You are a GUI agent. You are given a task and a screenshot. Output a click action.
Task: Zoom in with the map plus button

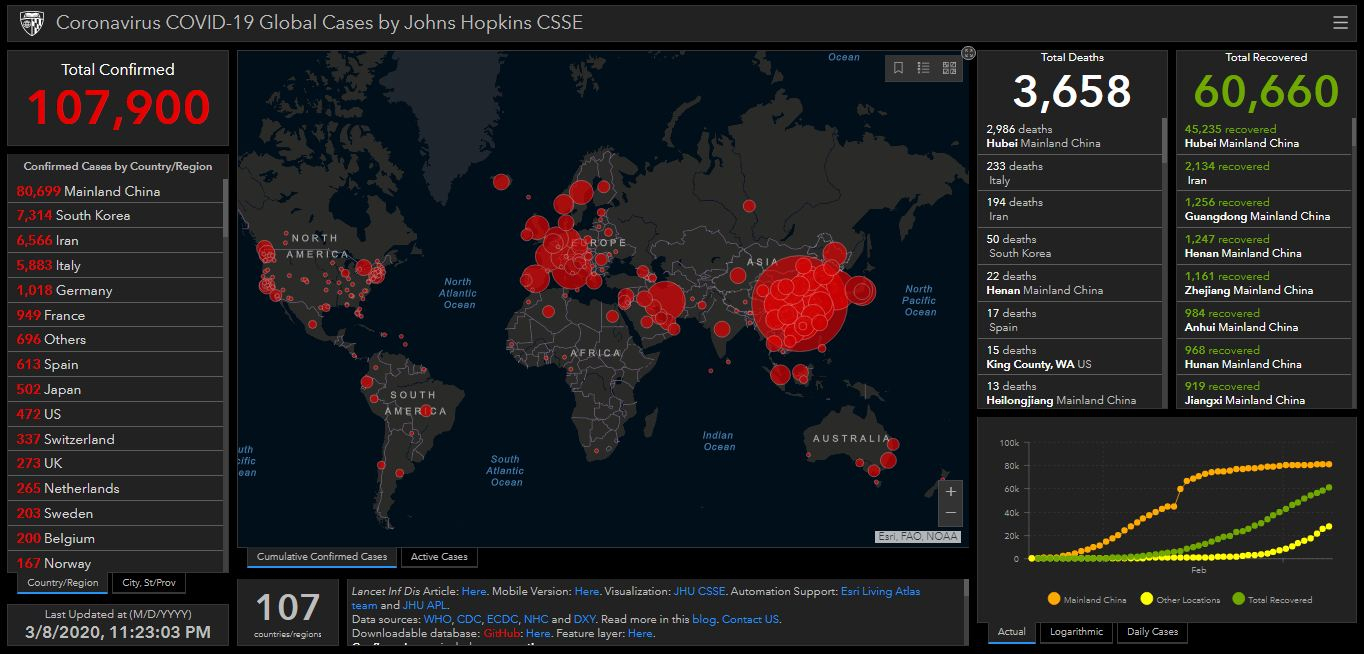pos(950,491)
